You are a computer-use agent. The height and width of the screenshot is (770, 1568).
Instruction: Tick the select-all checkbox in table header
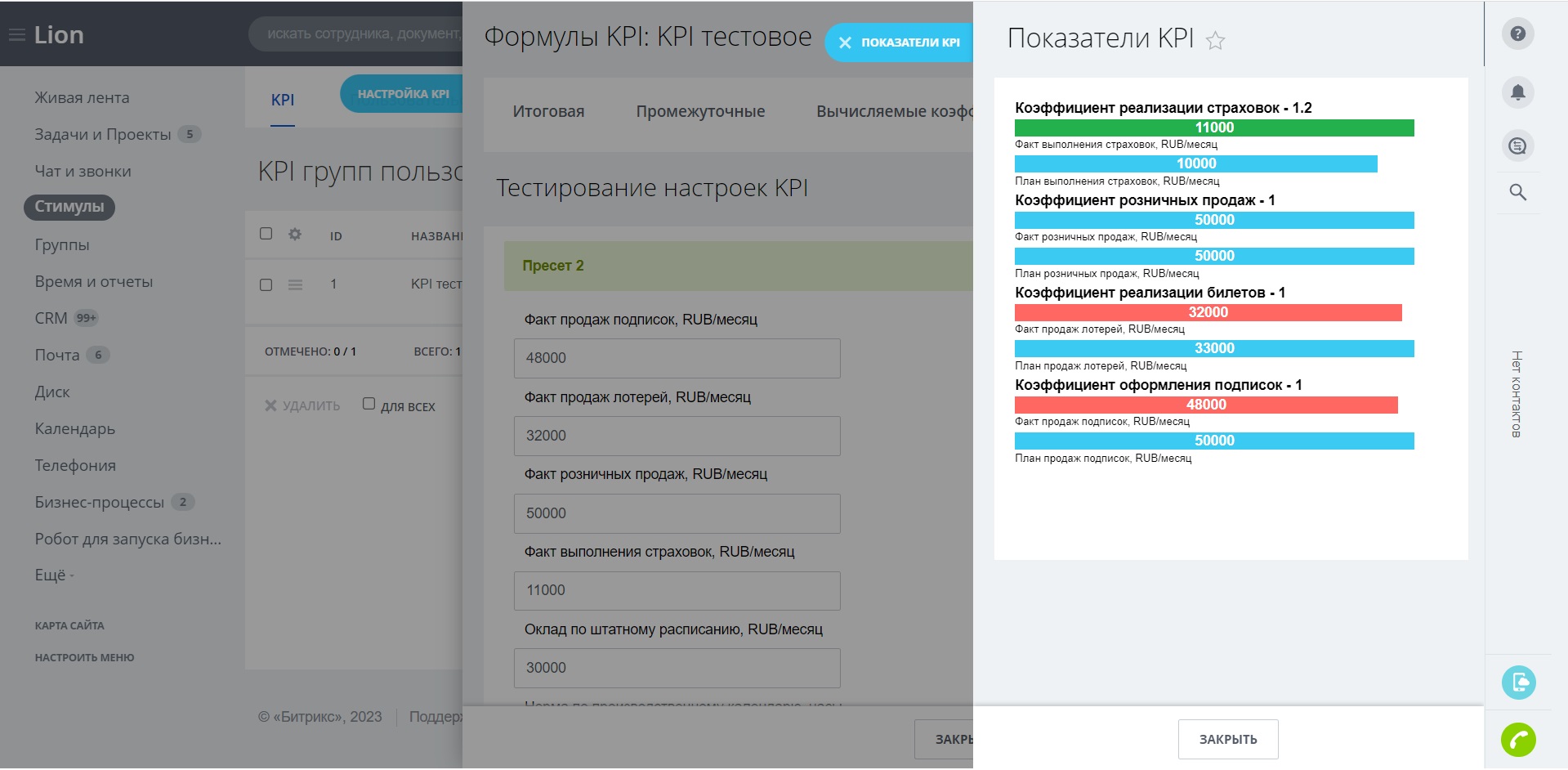point(266,234)
